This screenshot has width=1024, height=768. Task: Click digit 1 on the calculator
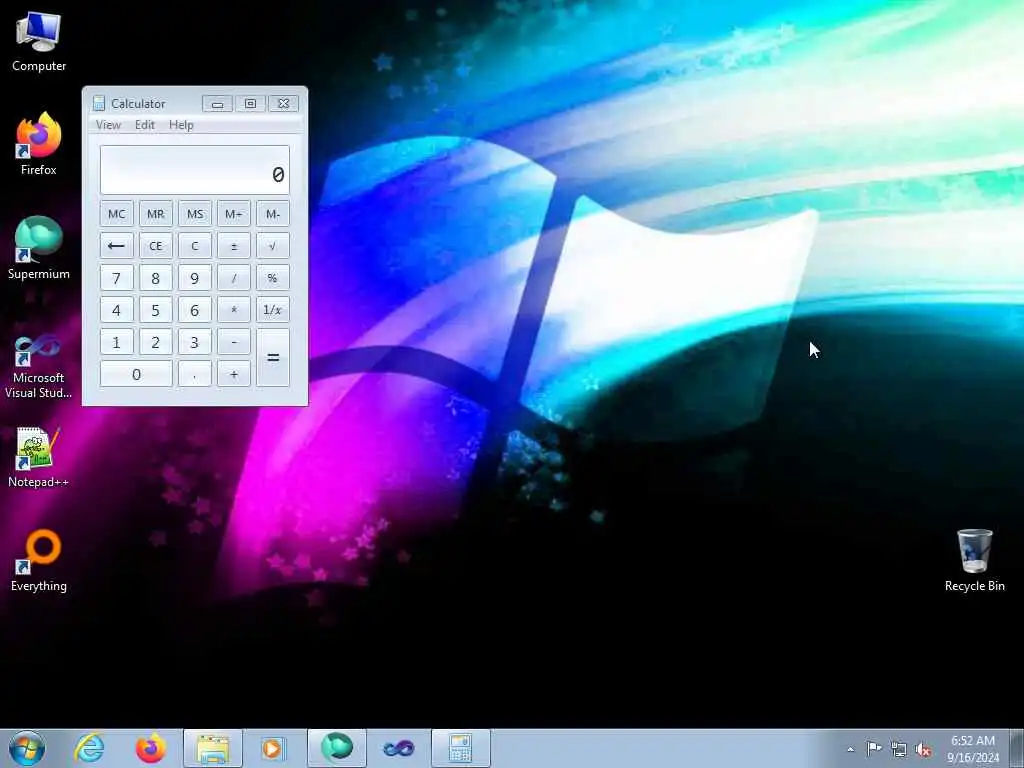click(117, 342)
